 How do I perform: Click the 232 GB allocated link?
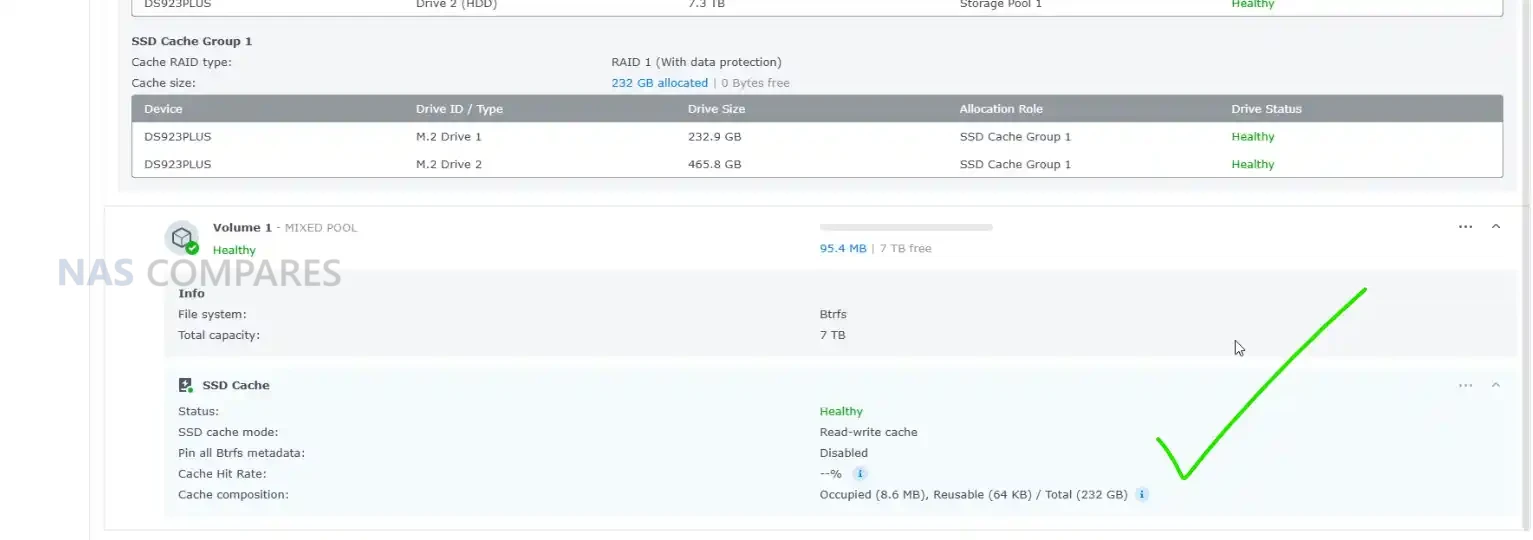tap(659, 83)
